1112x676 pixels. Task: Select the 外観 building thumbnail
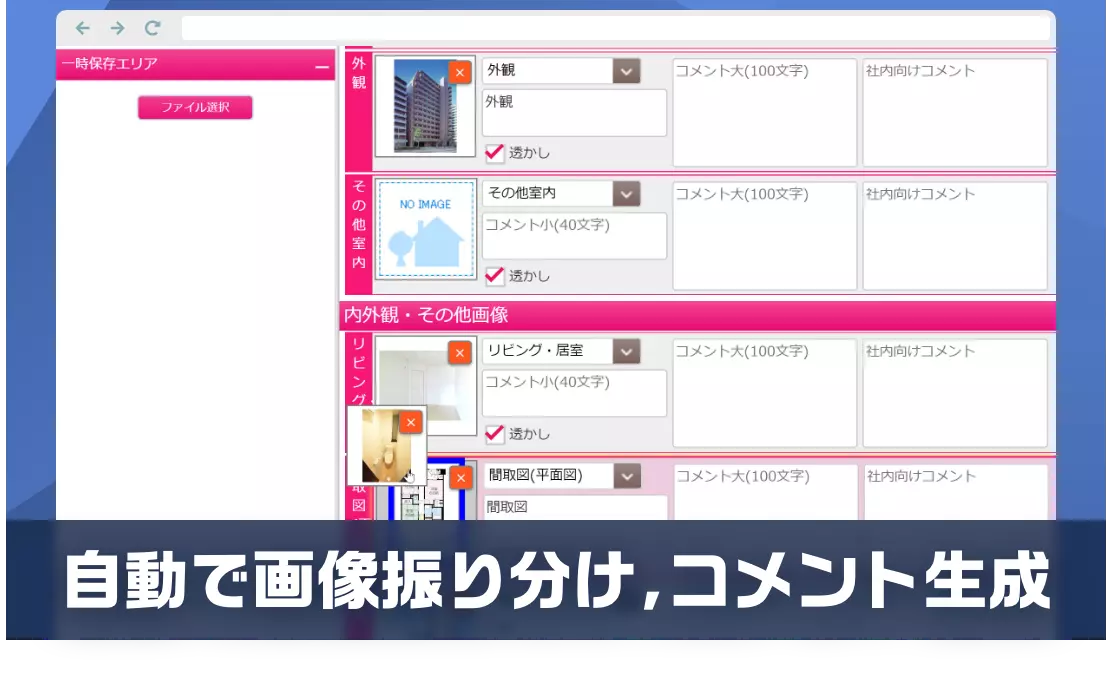[424, 106]
